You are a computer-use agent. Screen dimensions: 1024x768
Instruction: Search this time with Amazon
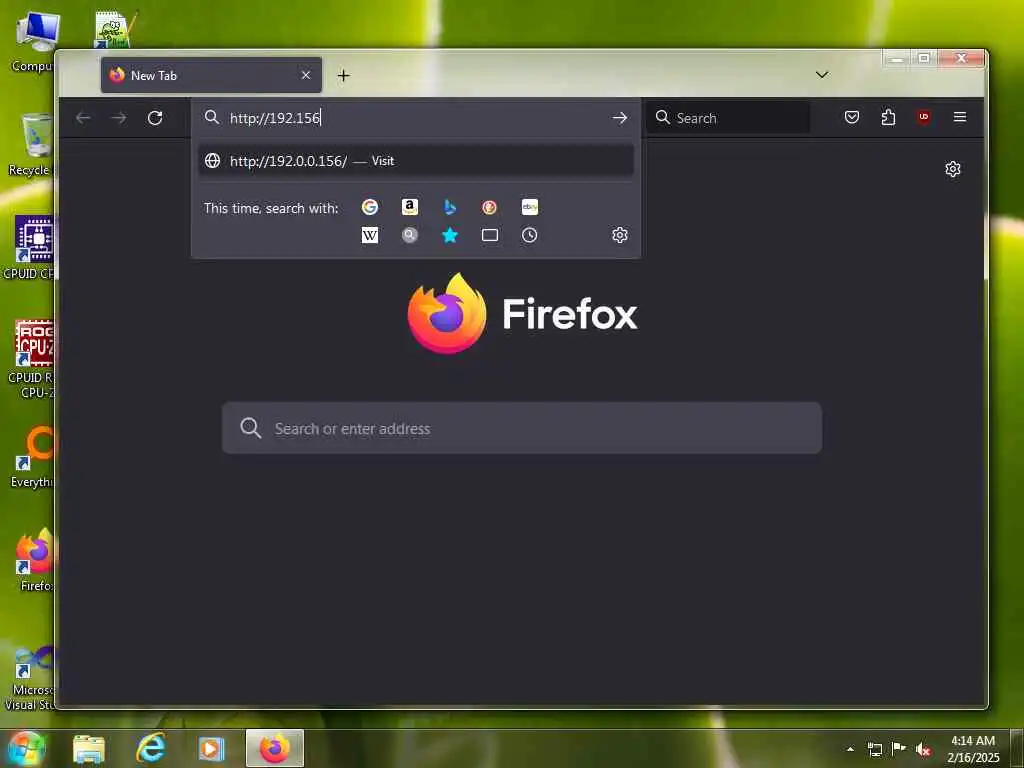click(x=409, y=207)
